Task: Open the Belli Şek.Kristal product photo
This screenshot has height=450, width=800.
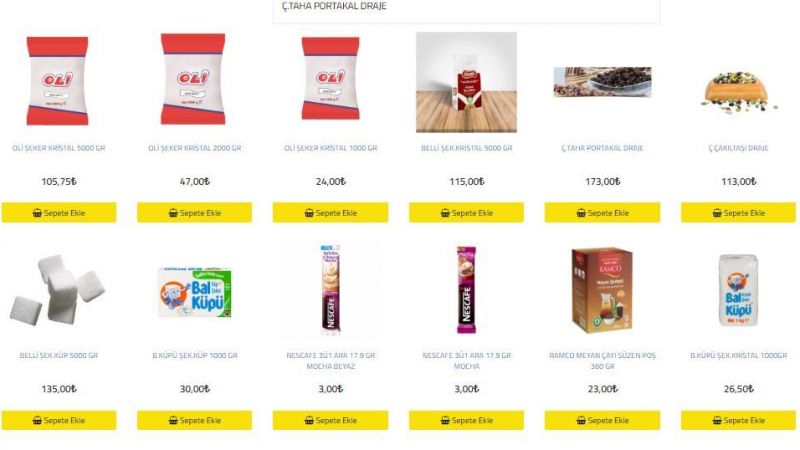Action: [x=466, y=82]
